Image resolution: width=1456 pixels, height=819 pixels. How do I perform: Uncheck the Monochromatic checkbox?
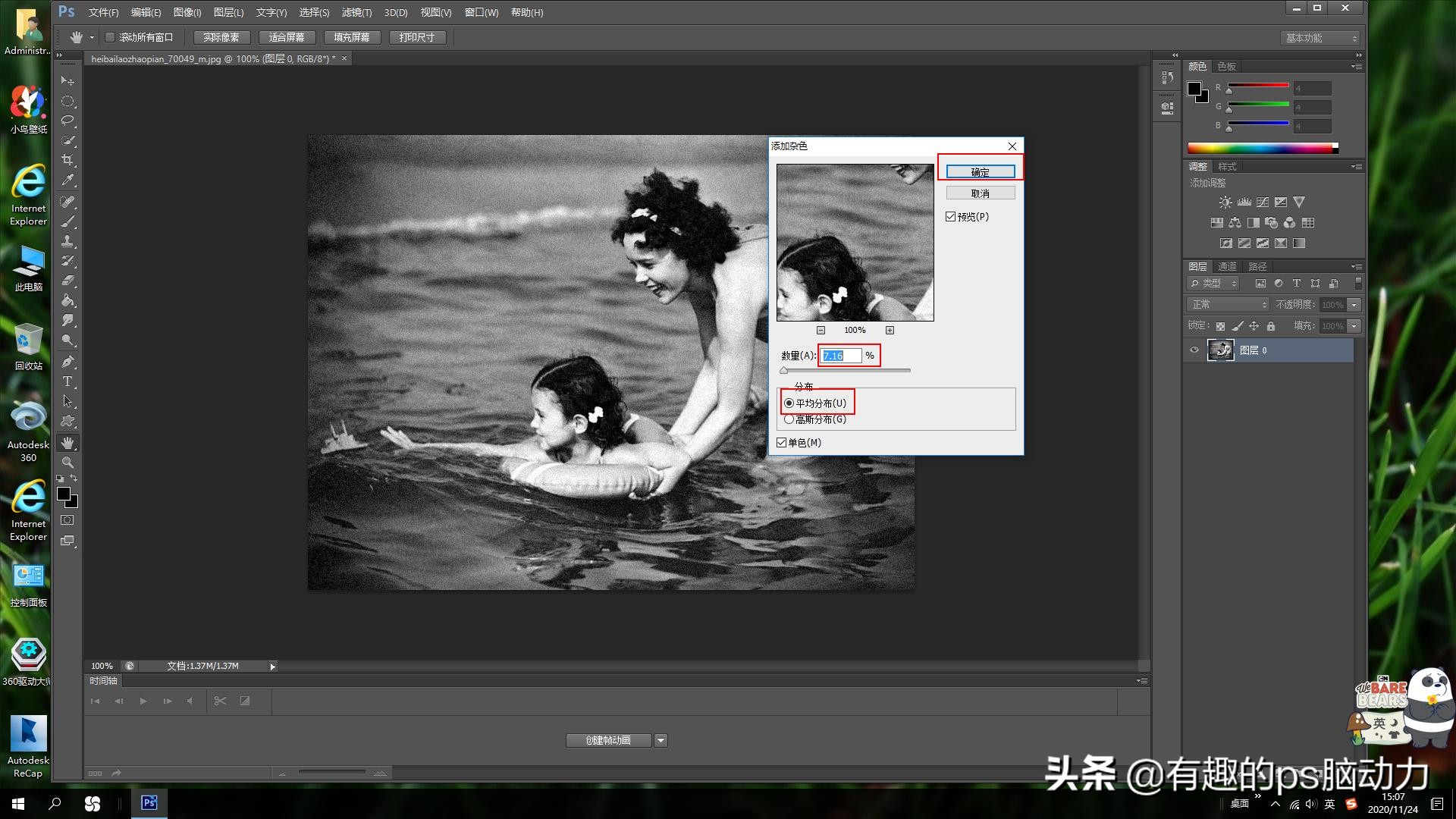click(x=782, y=443)
